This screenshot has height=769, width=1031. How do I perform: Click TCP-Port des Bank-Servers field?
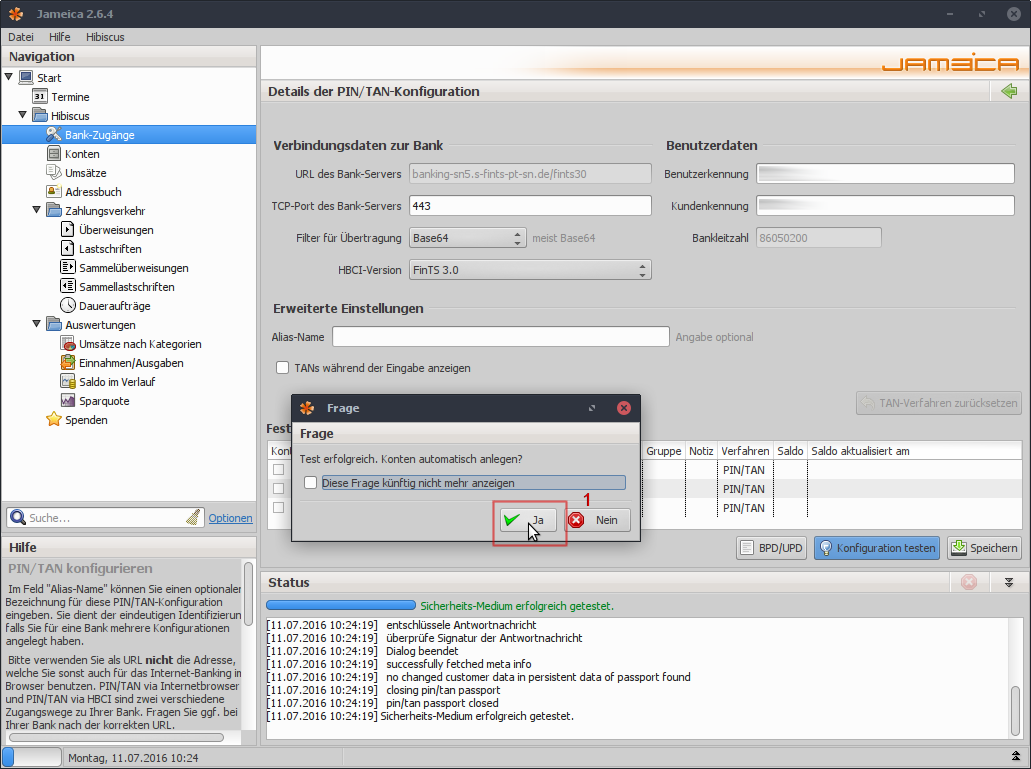[530, 206]
